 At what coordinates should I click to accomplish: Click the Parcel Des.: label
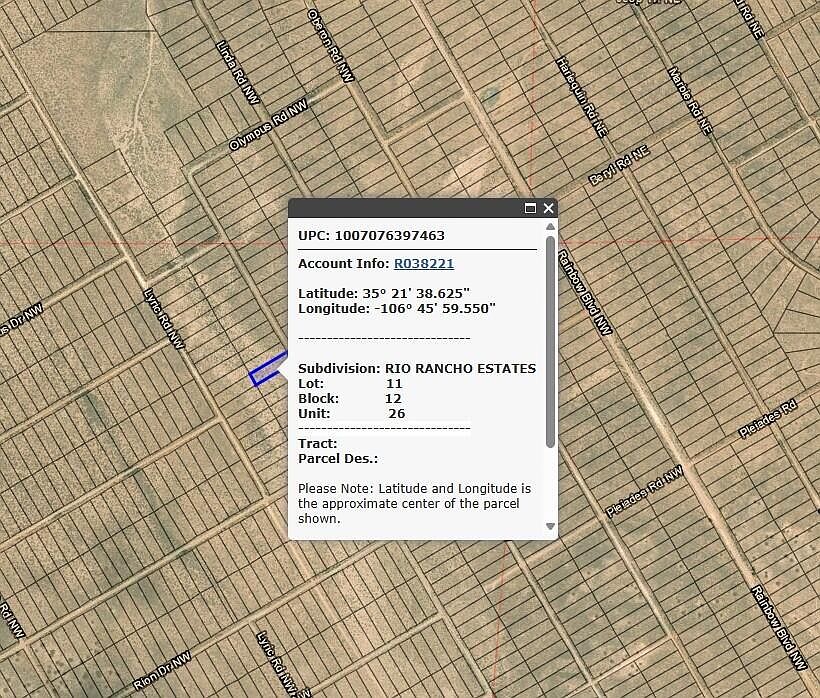tap(338, 459)
